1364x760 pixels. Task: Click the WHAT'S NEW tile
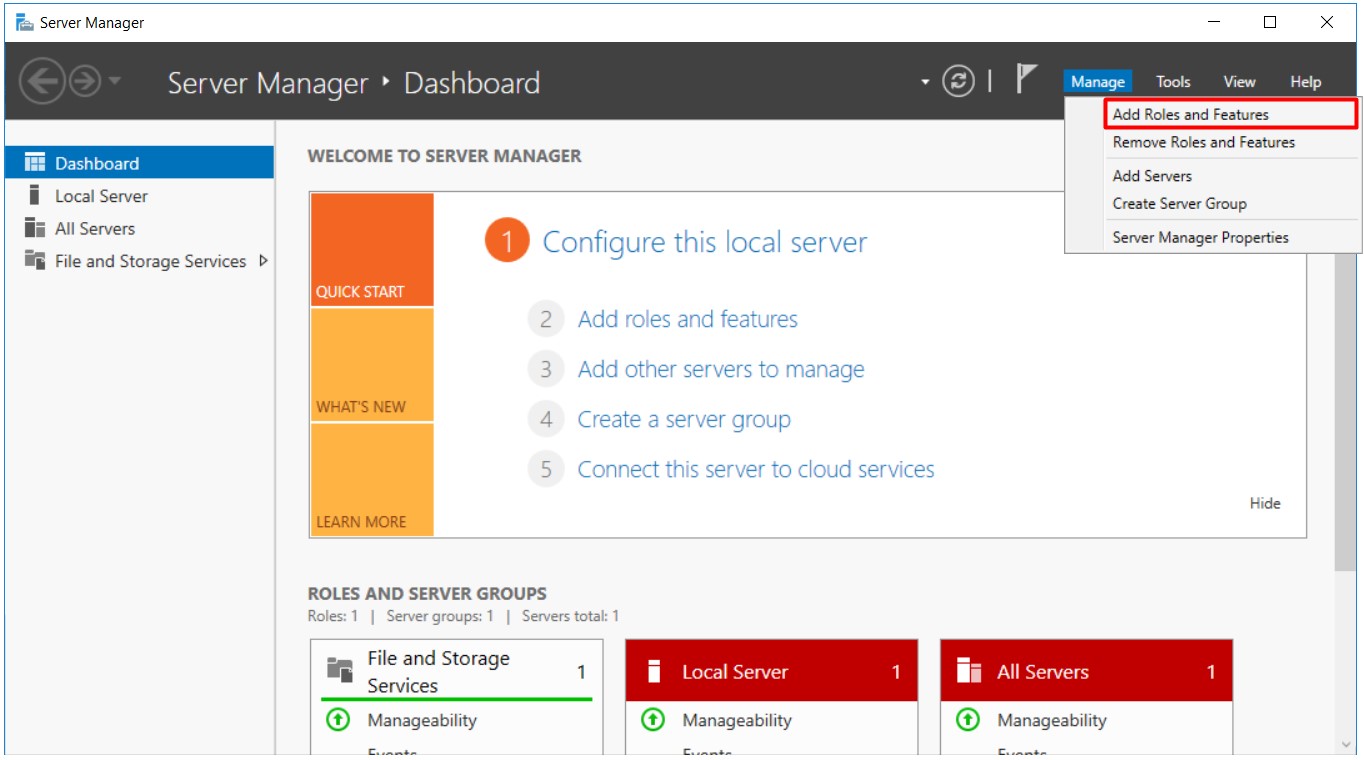(372, 365)
